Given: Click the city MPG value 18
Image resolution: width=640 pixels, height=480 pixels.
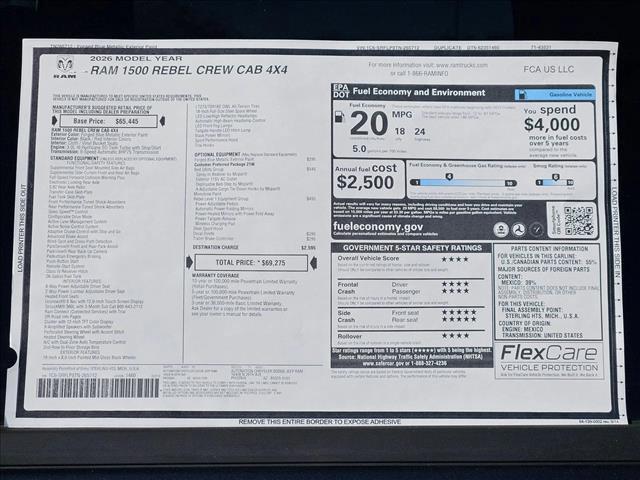Looking at the screenshot, I should (400, 131).
